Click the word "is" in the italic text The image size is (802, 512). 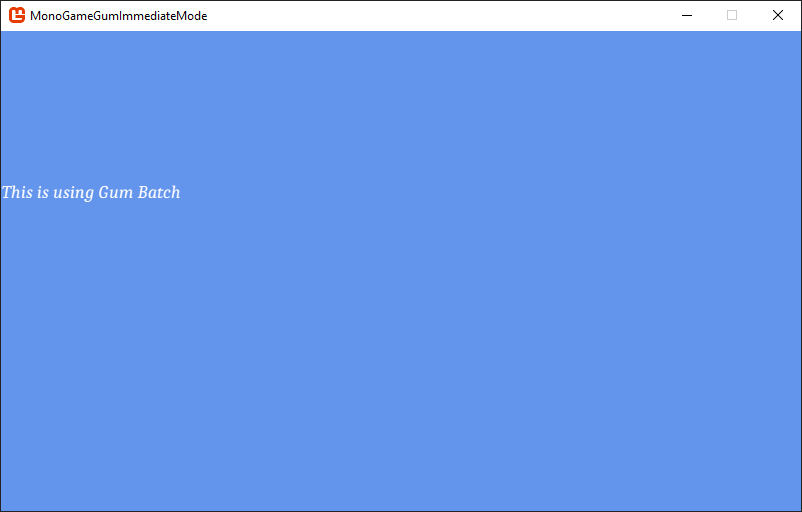(42, 192)
